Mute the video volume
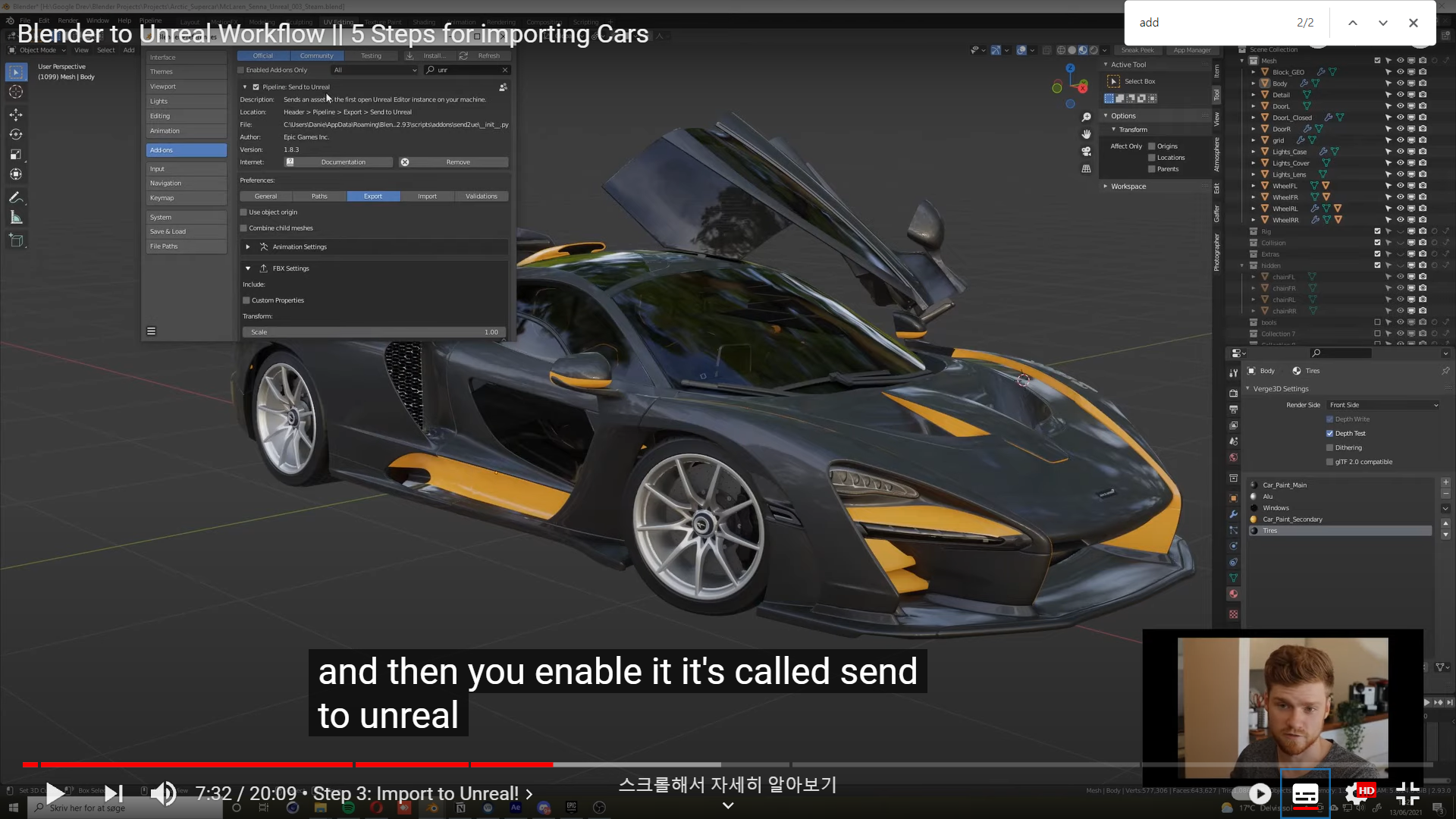The width and height of the screenshot is (1456, 819). click(163, 794)
